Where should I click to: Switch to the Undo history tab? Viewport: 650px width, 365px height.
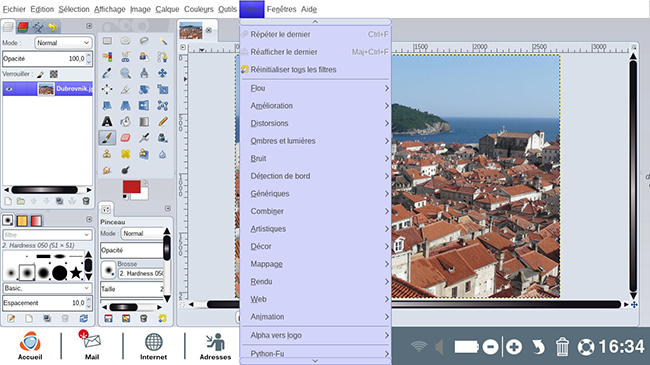click(x=53, y=27)
